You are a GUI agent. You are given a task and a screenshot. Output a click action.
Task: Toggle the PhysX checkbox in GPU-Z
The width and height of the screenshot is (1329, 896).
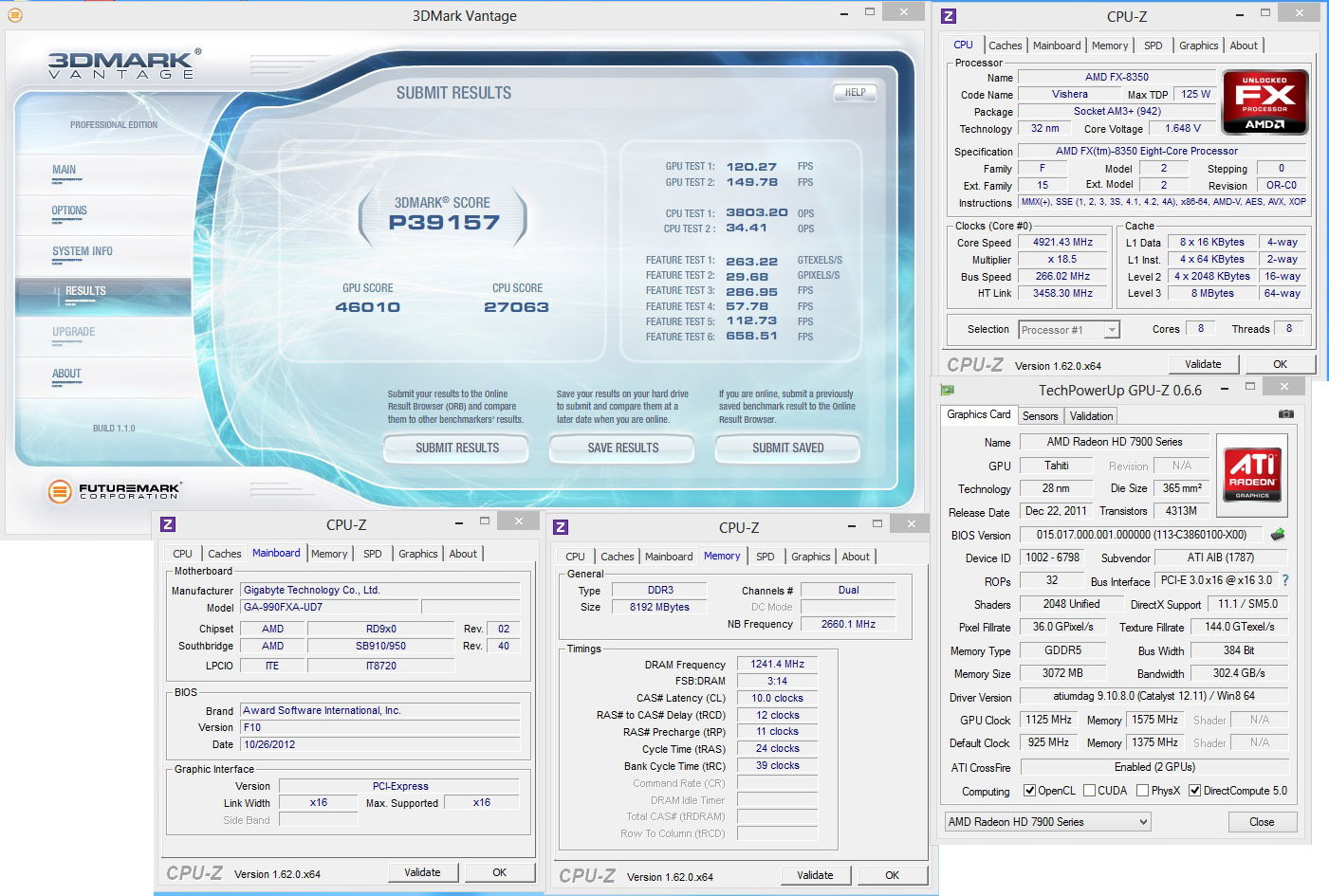1142,791
